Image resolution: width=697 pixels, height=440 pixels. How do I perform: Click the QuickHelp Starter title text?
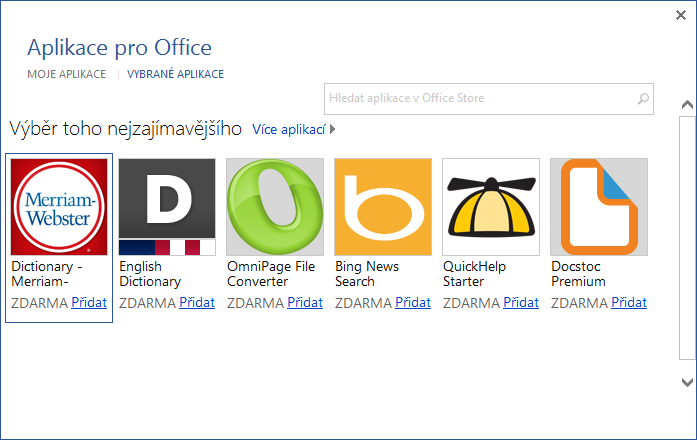click(x=475, y=274)
